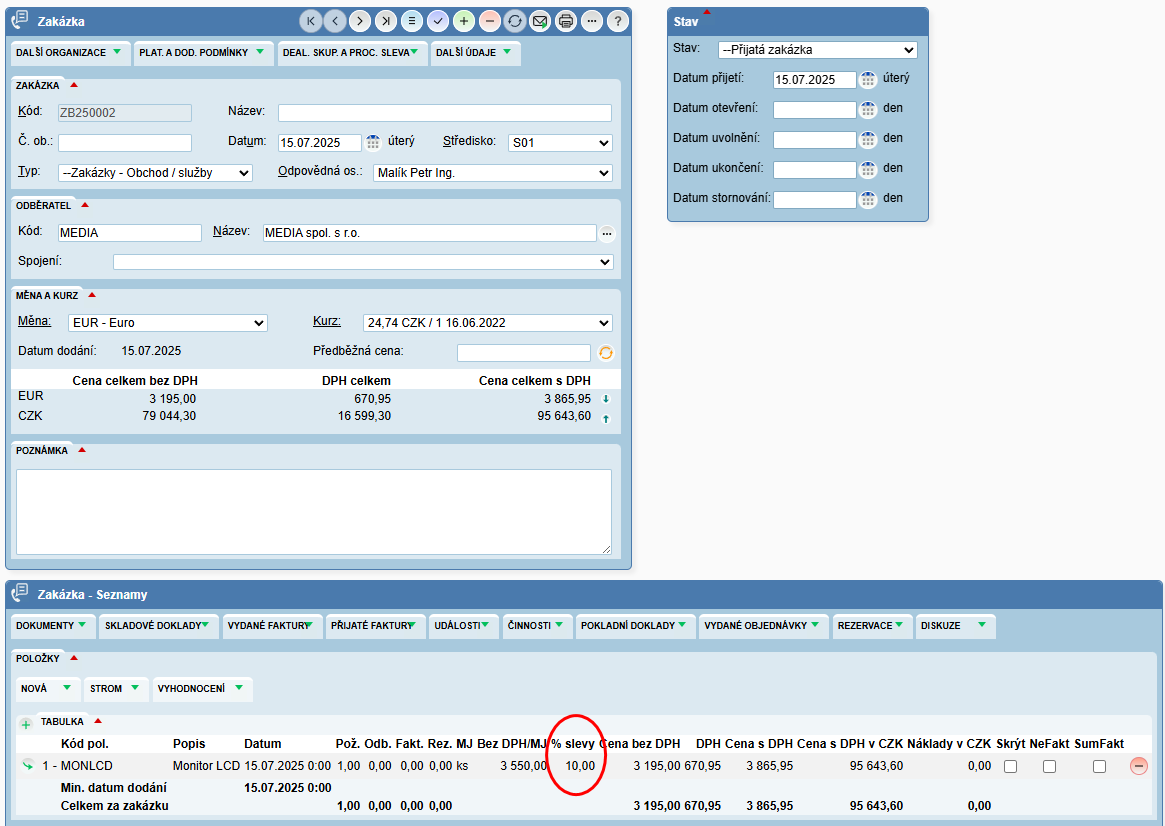Expand the Měna currency dropdown
The height and width of the screenshot is (826, 1165).
pos(167,323)
